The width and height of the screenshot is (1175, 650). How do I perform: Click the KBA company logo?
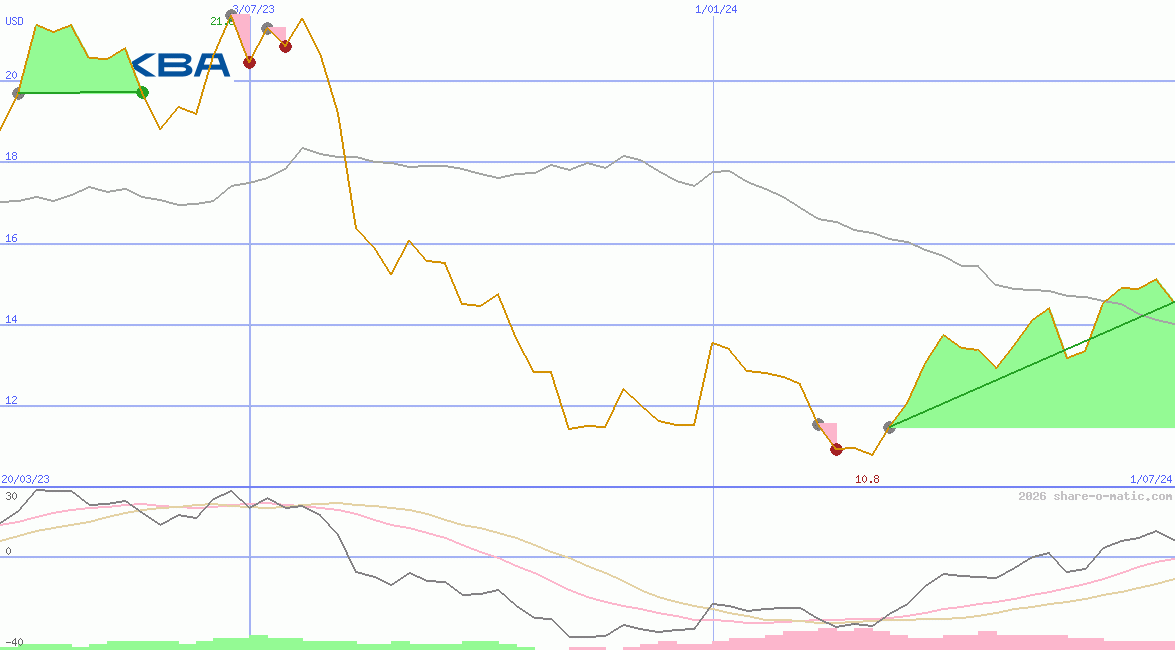point(181,65)
